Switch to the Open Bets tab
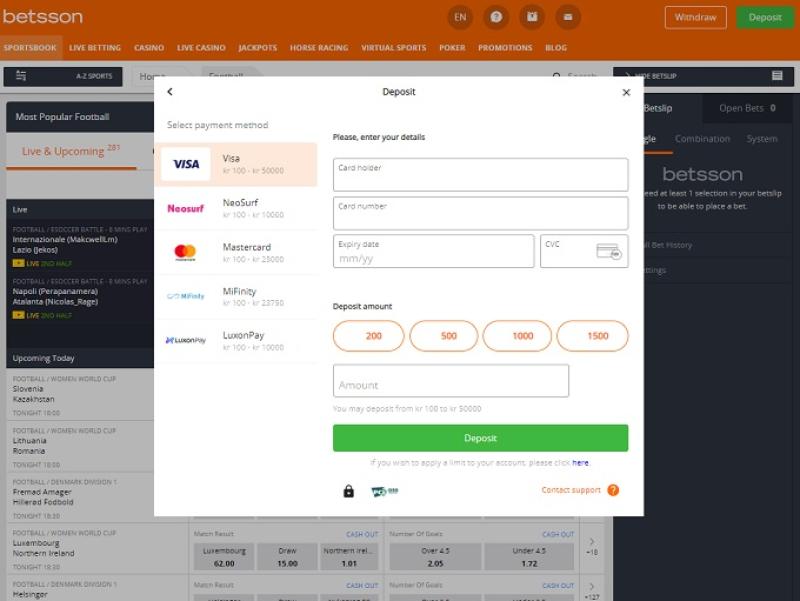 tap(747, 108)
